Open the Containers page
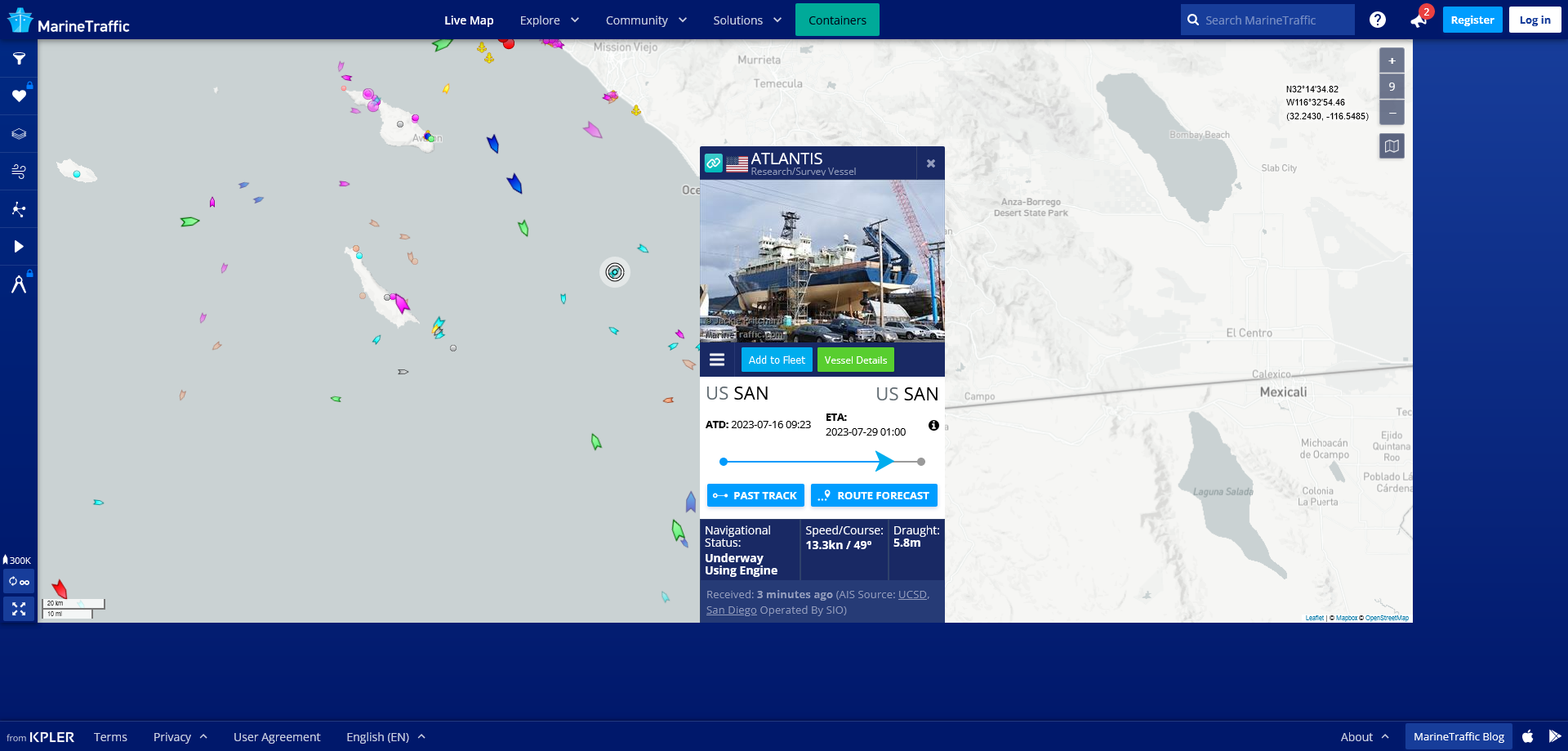This screenshot has height=751, width=1568. (837, 20)
